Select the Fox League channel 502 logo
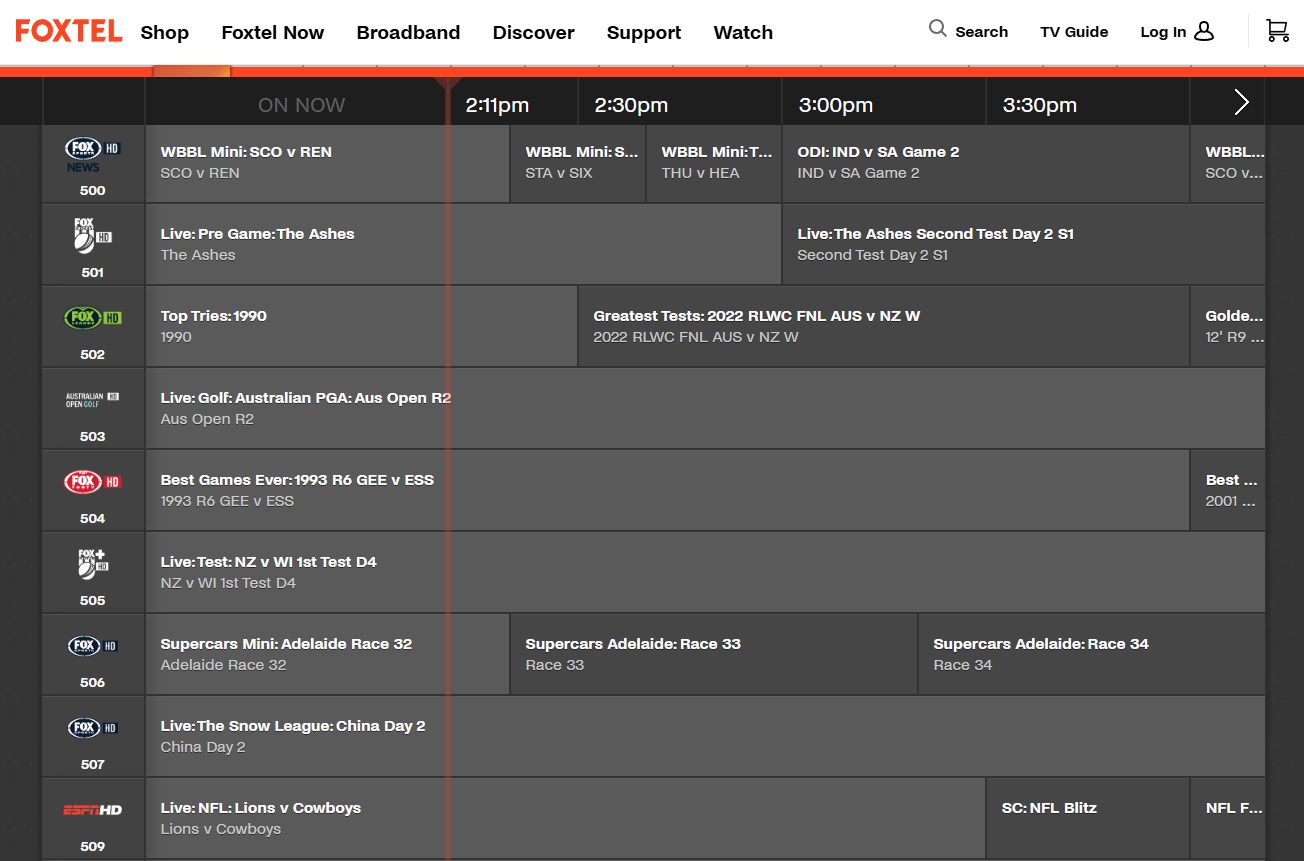 pos(93,318)
